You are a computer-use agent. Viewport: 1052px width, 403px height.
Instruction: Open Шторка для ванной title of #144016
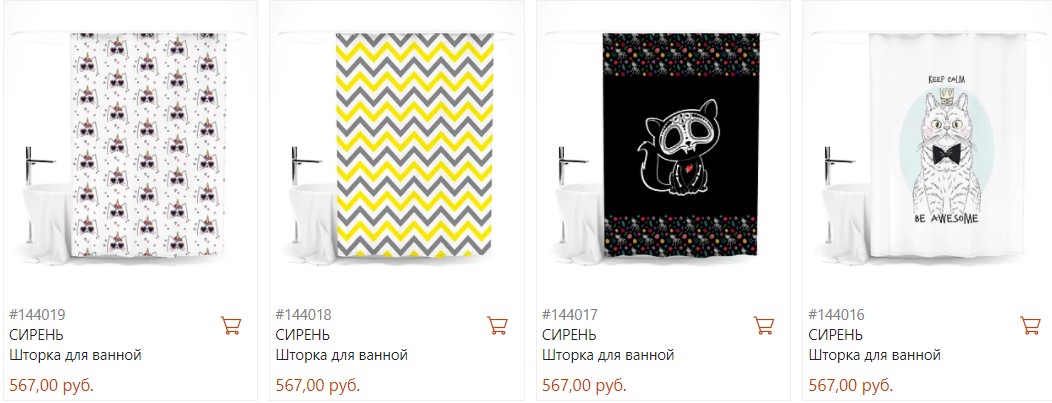point(874,355)
